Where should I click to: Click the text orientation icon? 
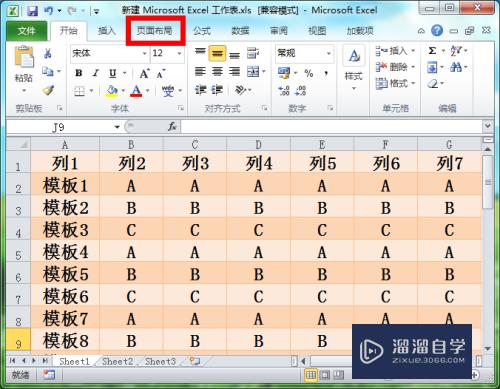tap(241, 90)
